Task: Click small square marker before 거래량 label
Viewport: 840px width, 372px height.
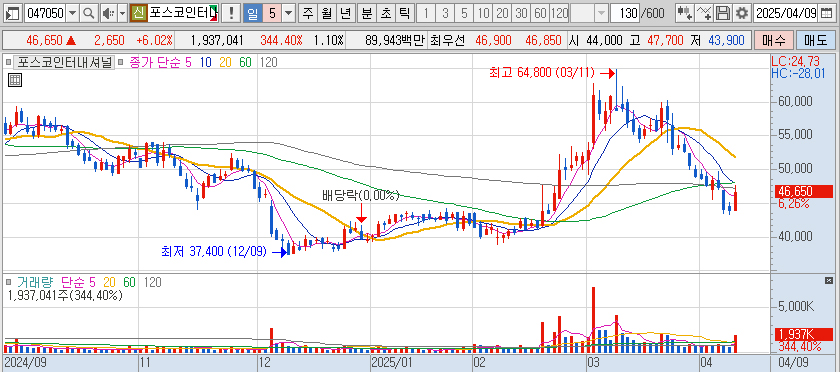Action: (9, 282)
